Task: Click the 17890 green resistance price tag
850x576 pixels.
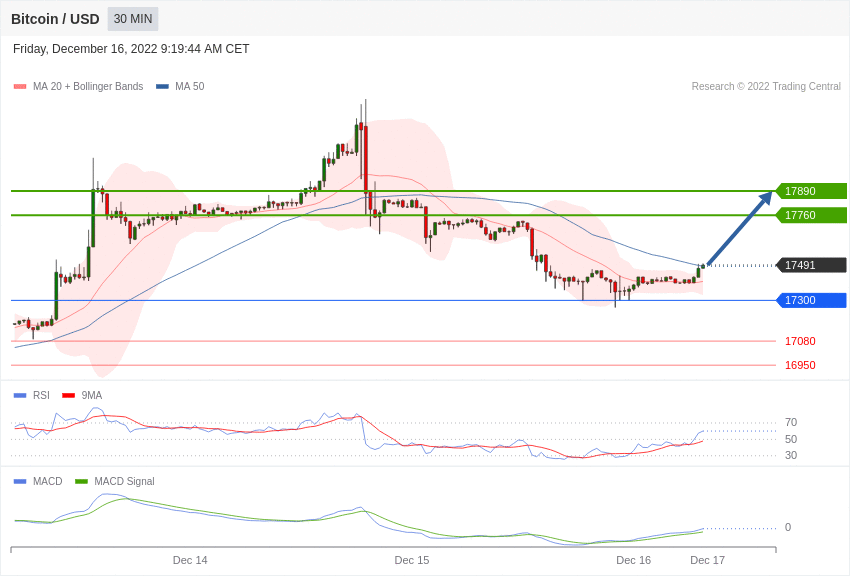Action: click(810, 191)
